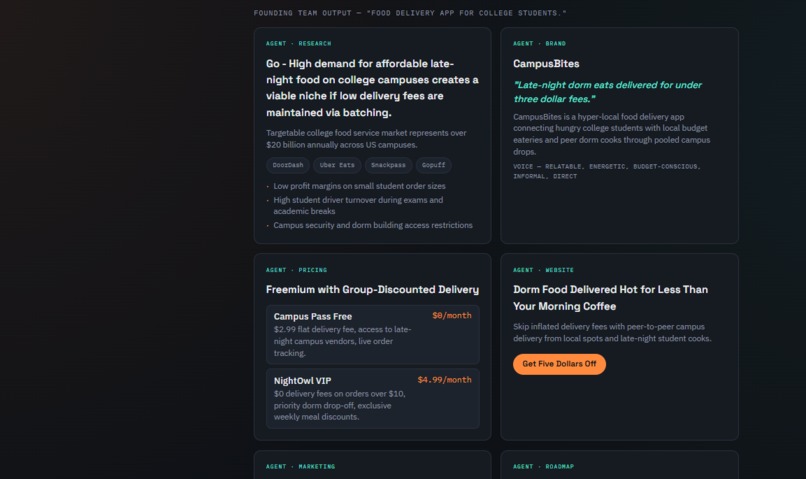Image resolution: width=806 pixels, height=479 pixels.
Task: Click the Campus security and dorm access bullet
Action: pyautogui.click(x=373, y=225)
